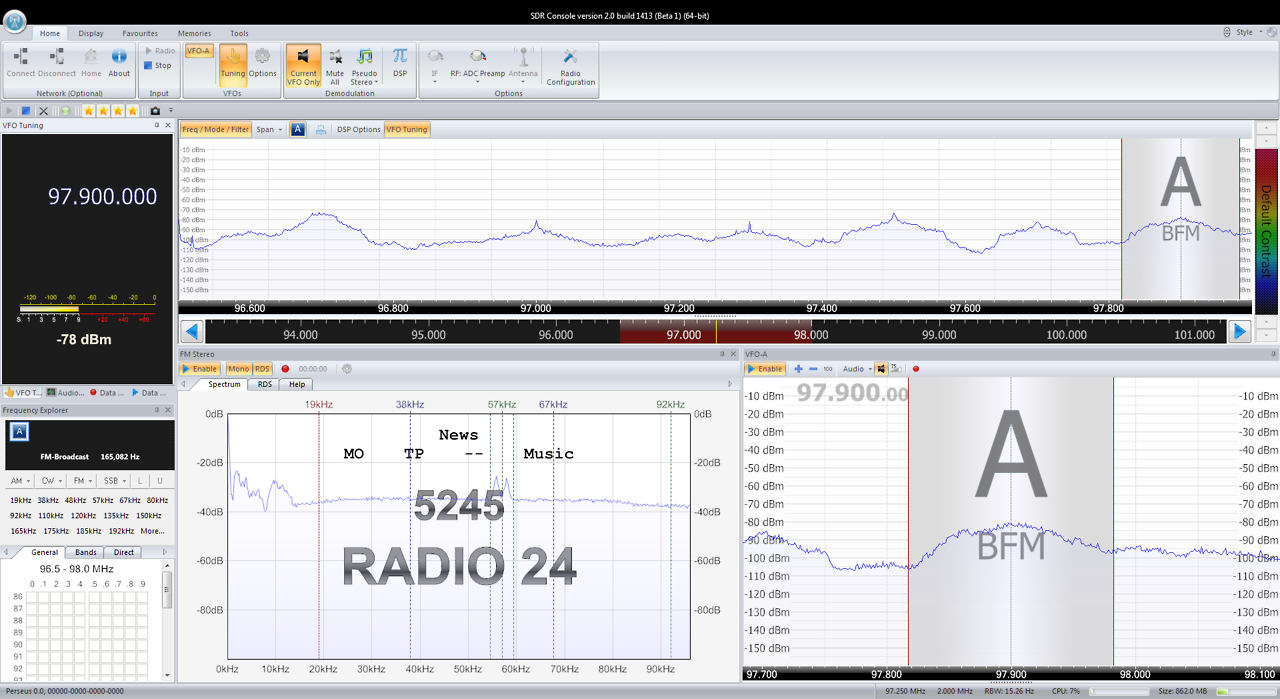Start VFO-A recording red dot
1280x699 pixels.
point(915,369)
